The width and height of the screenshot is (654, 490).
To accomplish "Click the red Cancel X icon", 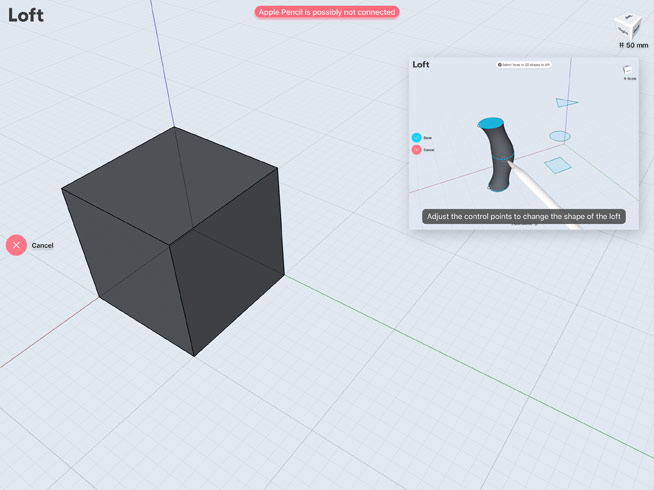I will (x=16, y=245).
